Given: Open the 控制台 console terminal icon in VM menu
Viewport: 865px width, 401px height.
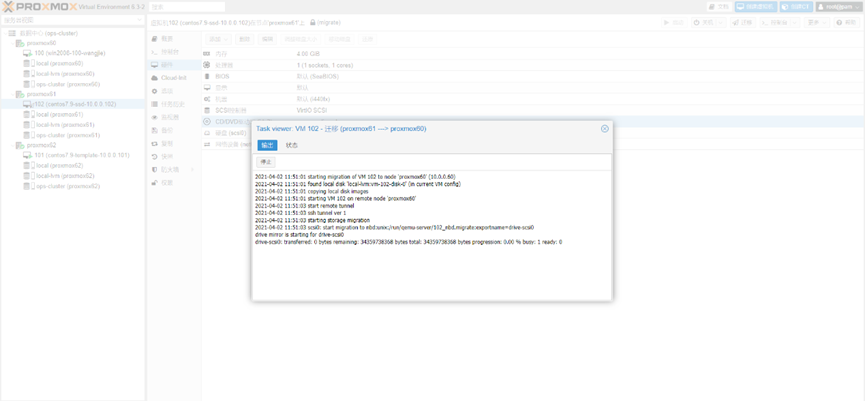Looking at the screenshot, I should click(x=154, y=51).
